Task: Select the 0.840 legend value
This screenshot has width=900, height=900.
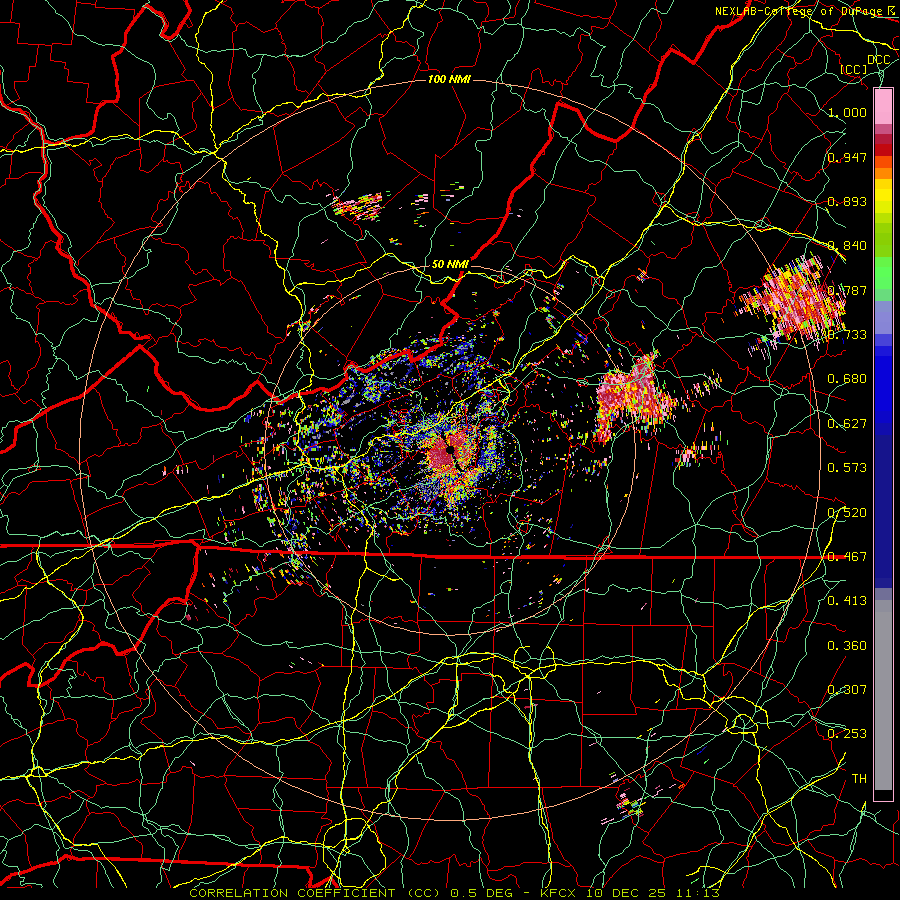Action: pos(847,246)
